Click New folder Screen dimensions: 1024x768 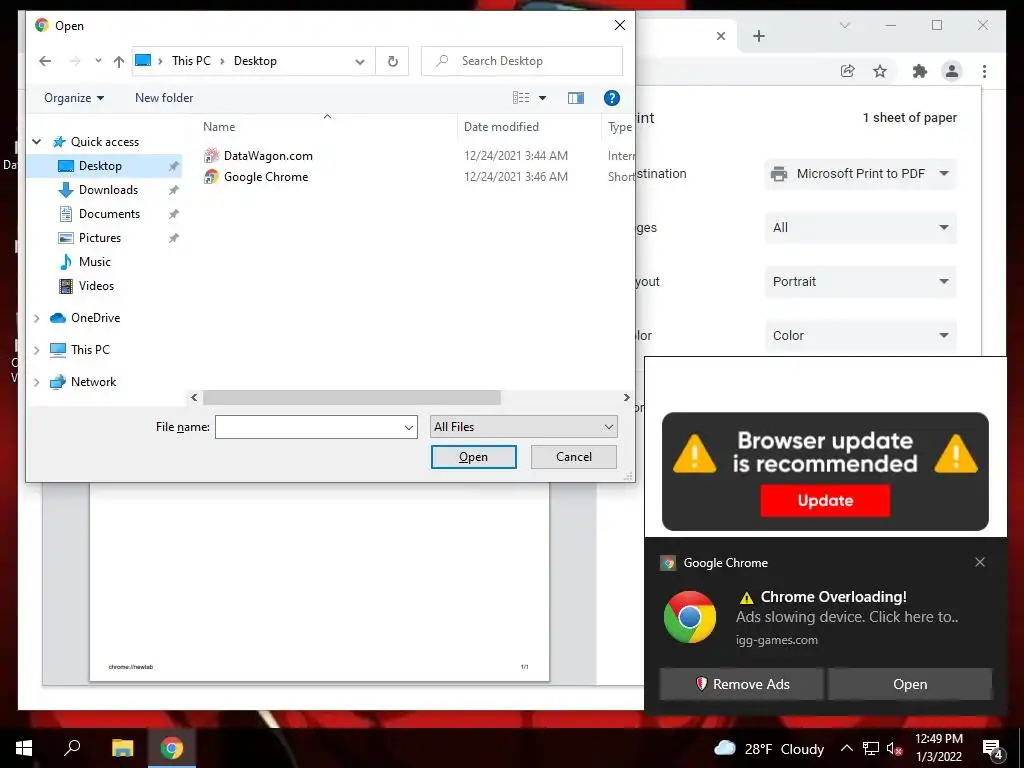164,98
